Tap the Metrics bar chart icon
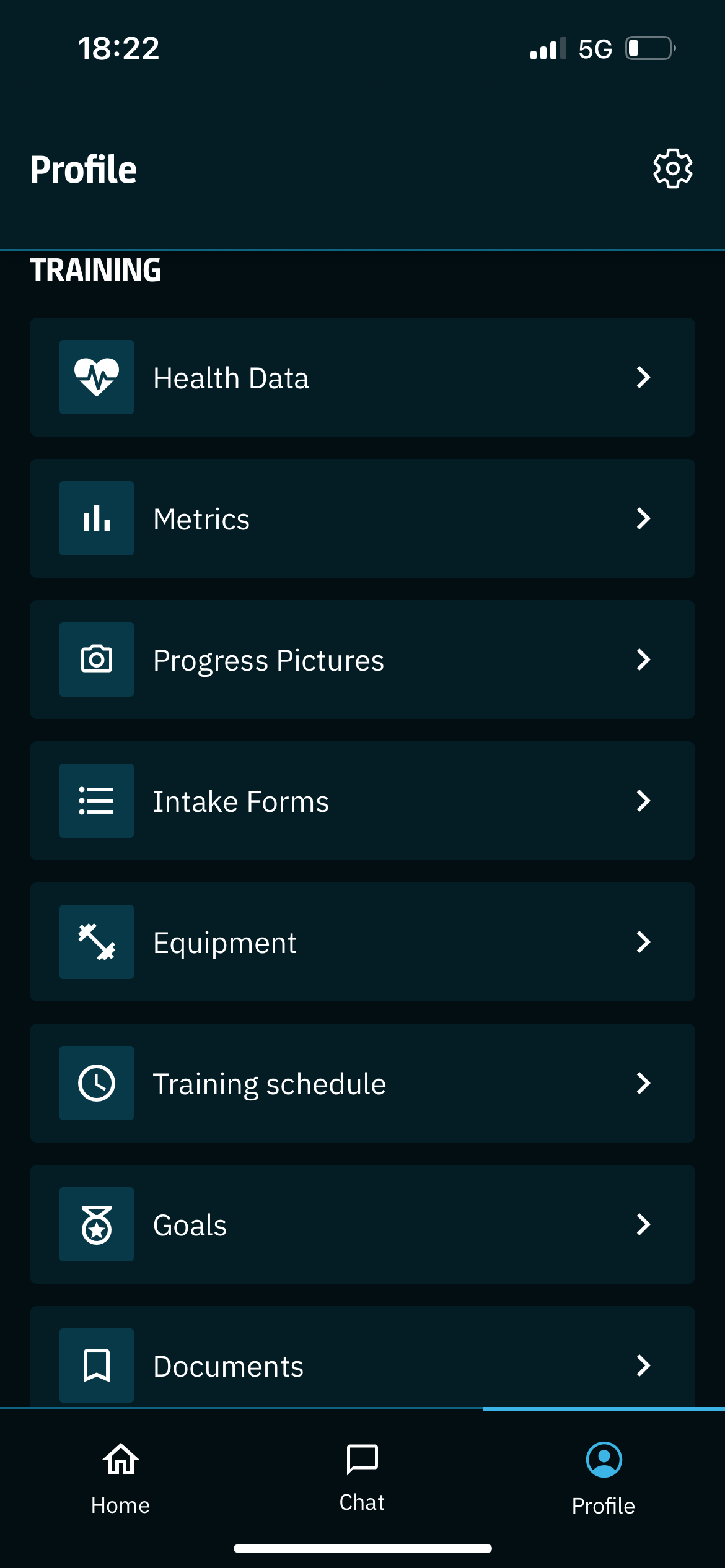The height and width of the screenshot is (1568, 725). point(97,518)
